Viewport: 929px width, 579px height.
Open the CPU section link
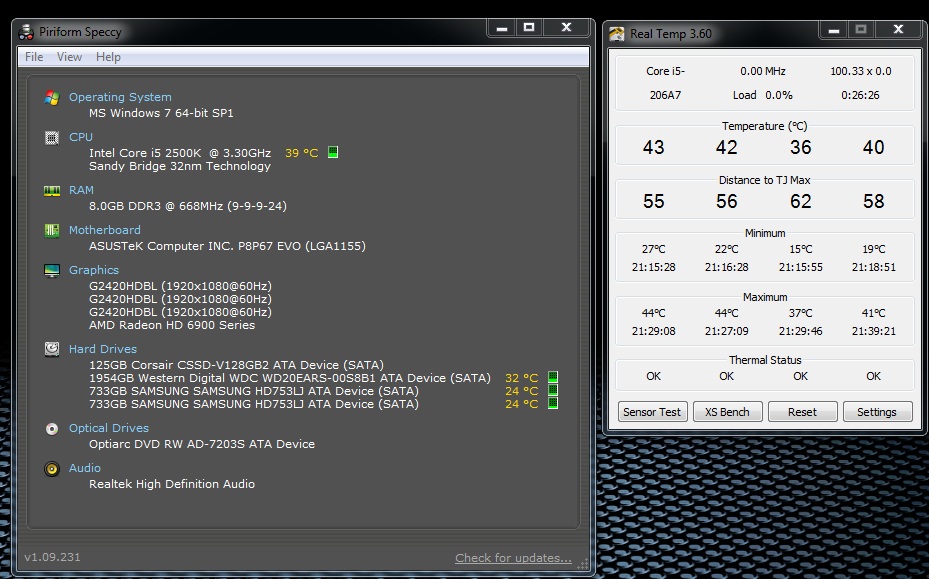pos(81,137)
